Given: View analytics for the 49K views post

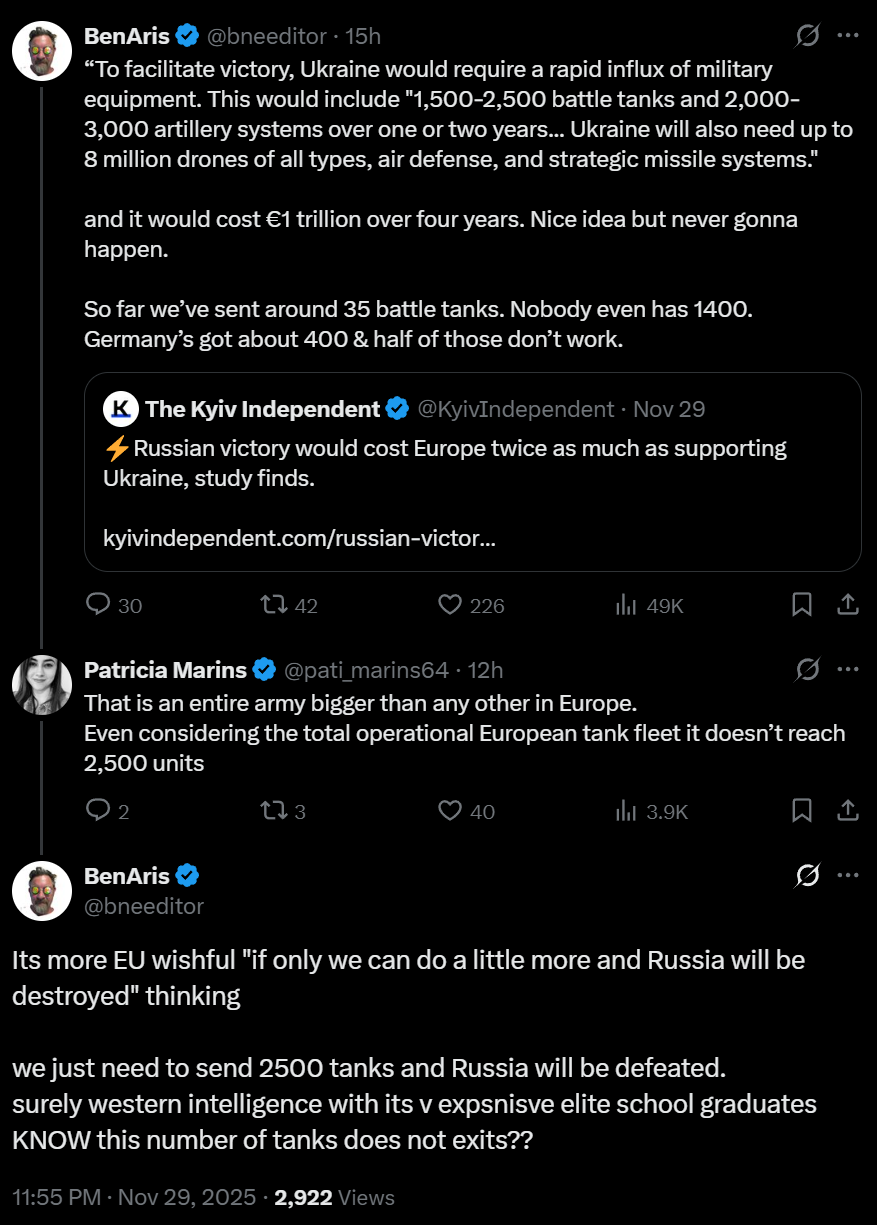Looking at the screenshot, I should (x=627, y=605).
